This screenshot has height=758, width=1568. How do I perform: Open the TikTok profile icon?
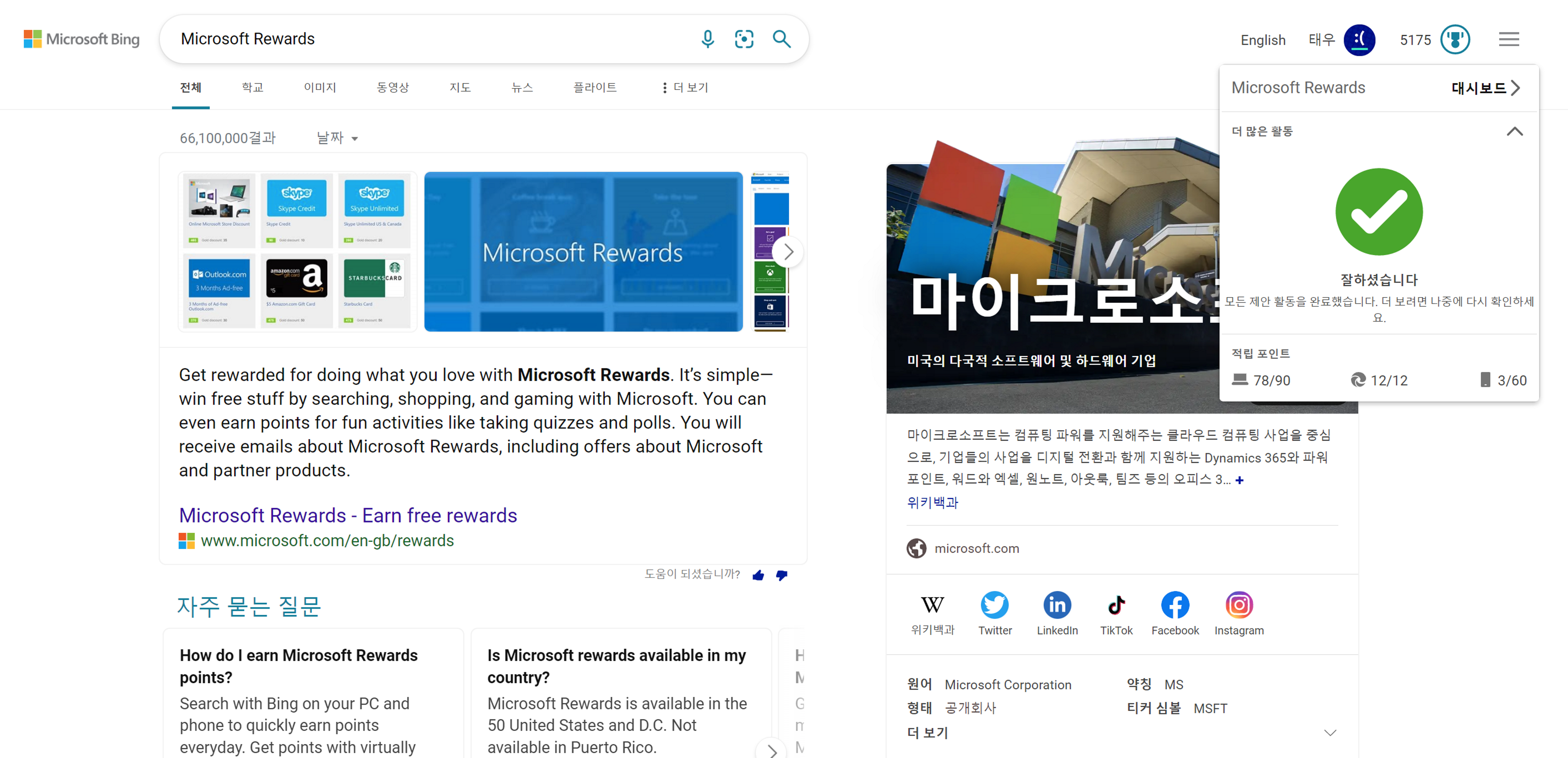pos(1116,605)
